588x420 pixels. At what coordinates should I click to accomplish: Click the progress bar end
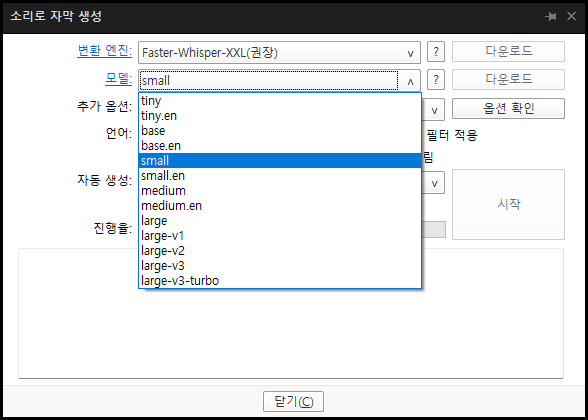coord(434,229)
